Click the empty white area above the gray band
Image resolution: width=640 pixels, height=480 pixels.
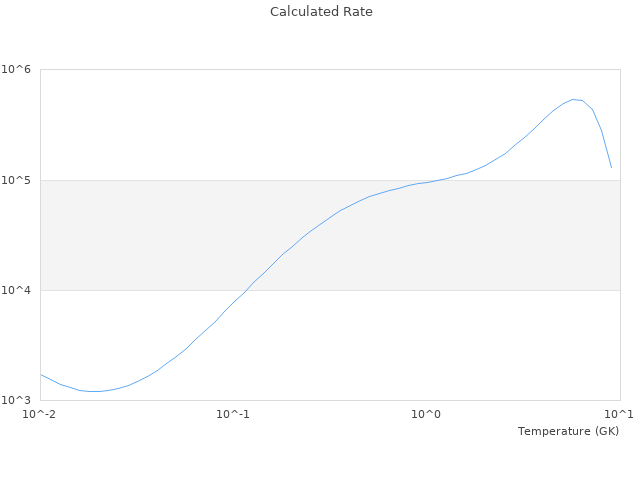coord(200,120)
